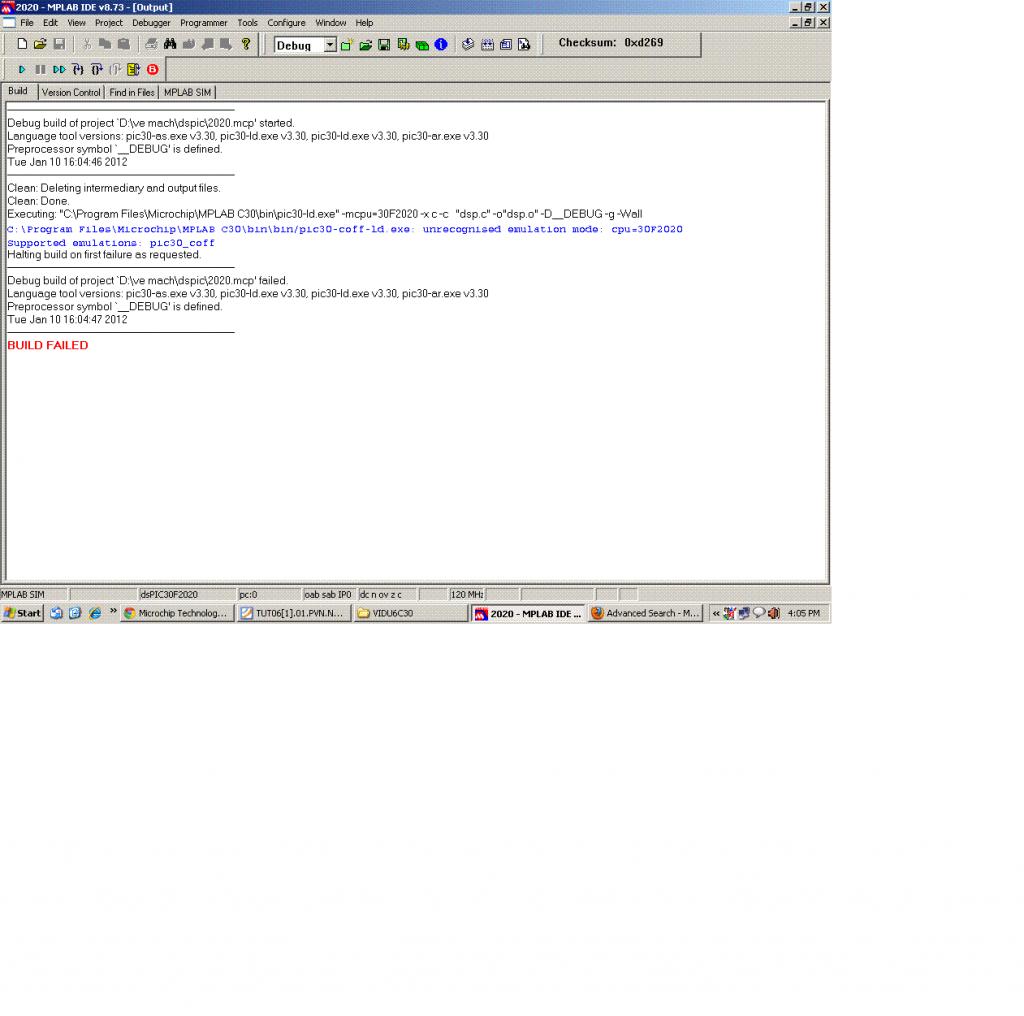Click the Save Workspace disk icon
Viewport: 1024px width, 1016px height.
pyautogui.click(x=384, y=44)
